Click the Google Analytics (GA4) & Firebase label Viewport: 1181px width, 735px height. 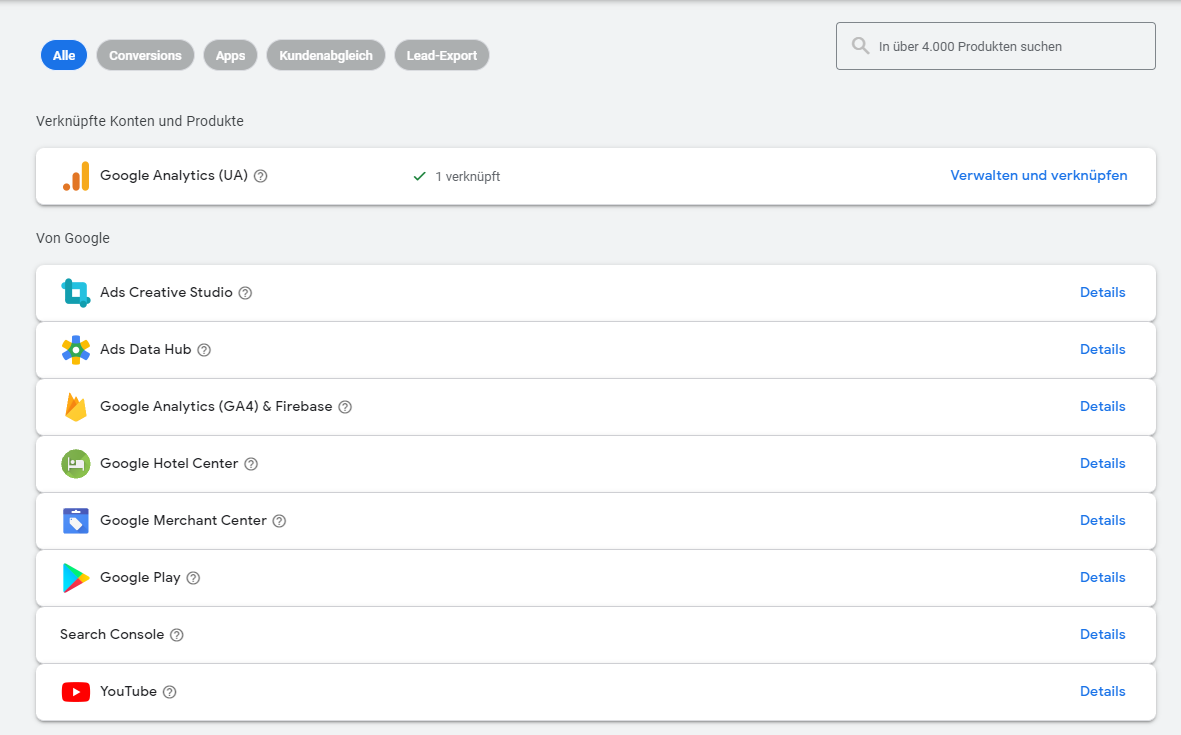tap(216, 407)
